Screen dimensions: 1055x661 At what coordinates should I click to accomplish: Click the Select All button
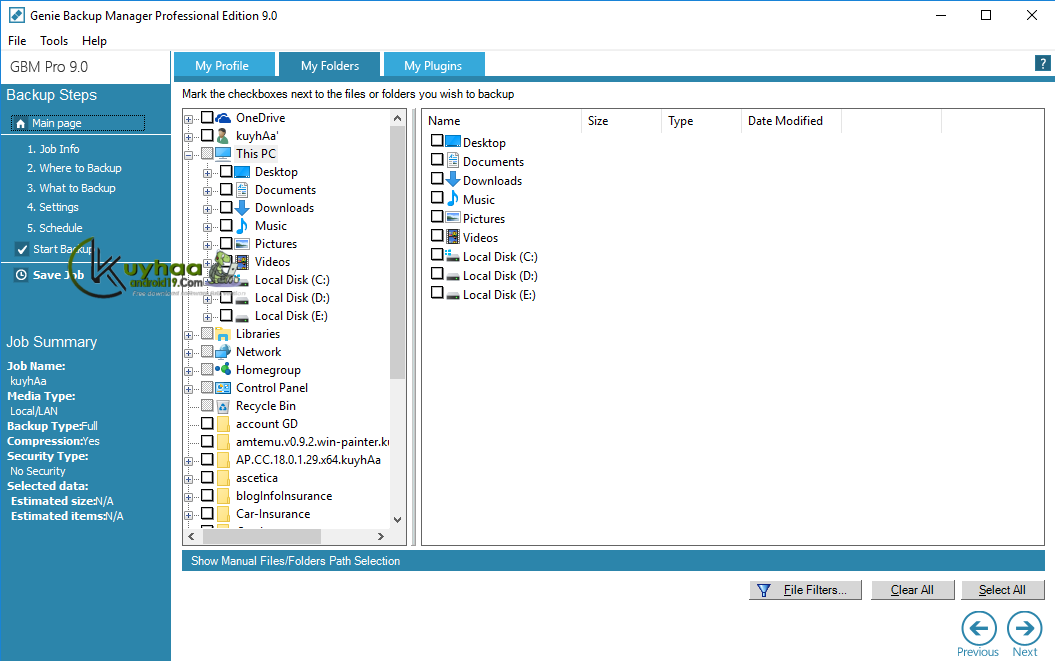pyautogui.click(x=1003, y=590)
